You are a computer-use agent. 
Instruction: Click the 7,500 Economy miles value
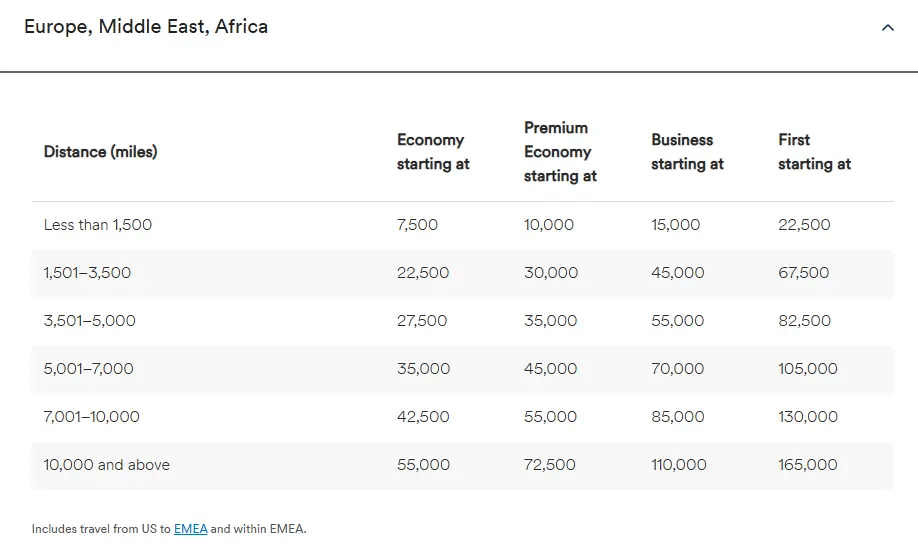point(417,225)
